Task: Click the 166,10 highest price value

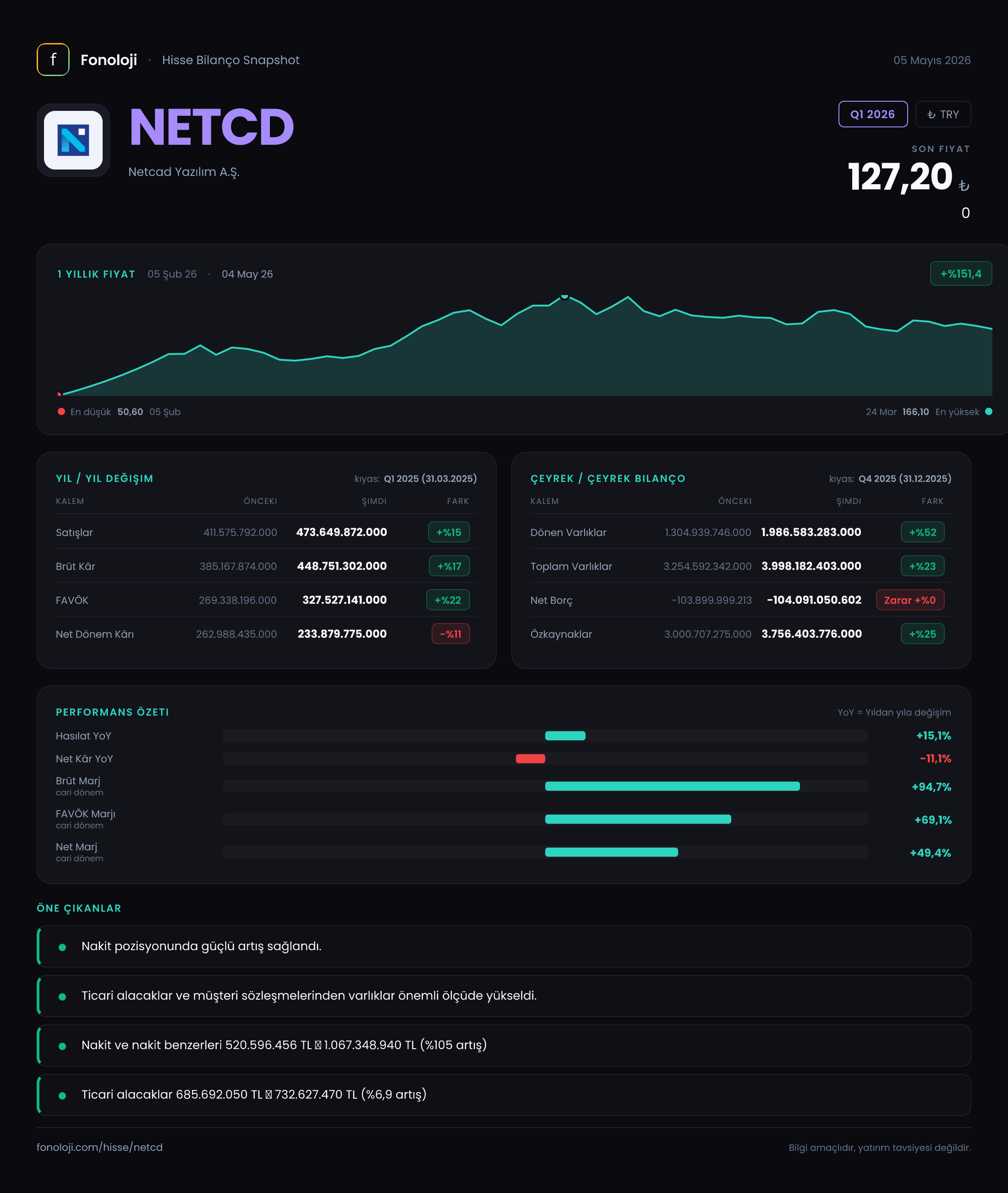Action: coord(915,412)
